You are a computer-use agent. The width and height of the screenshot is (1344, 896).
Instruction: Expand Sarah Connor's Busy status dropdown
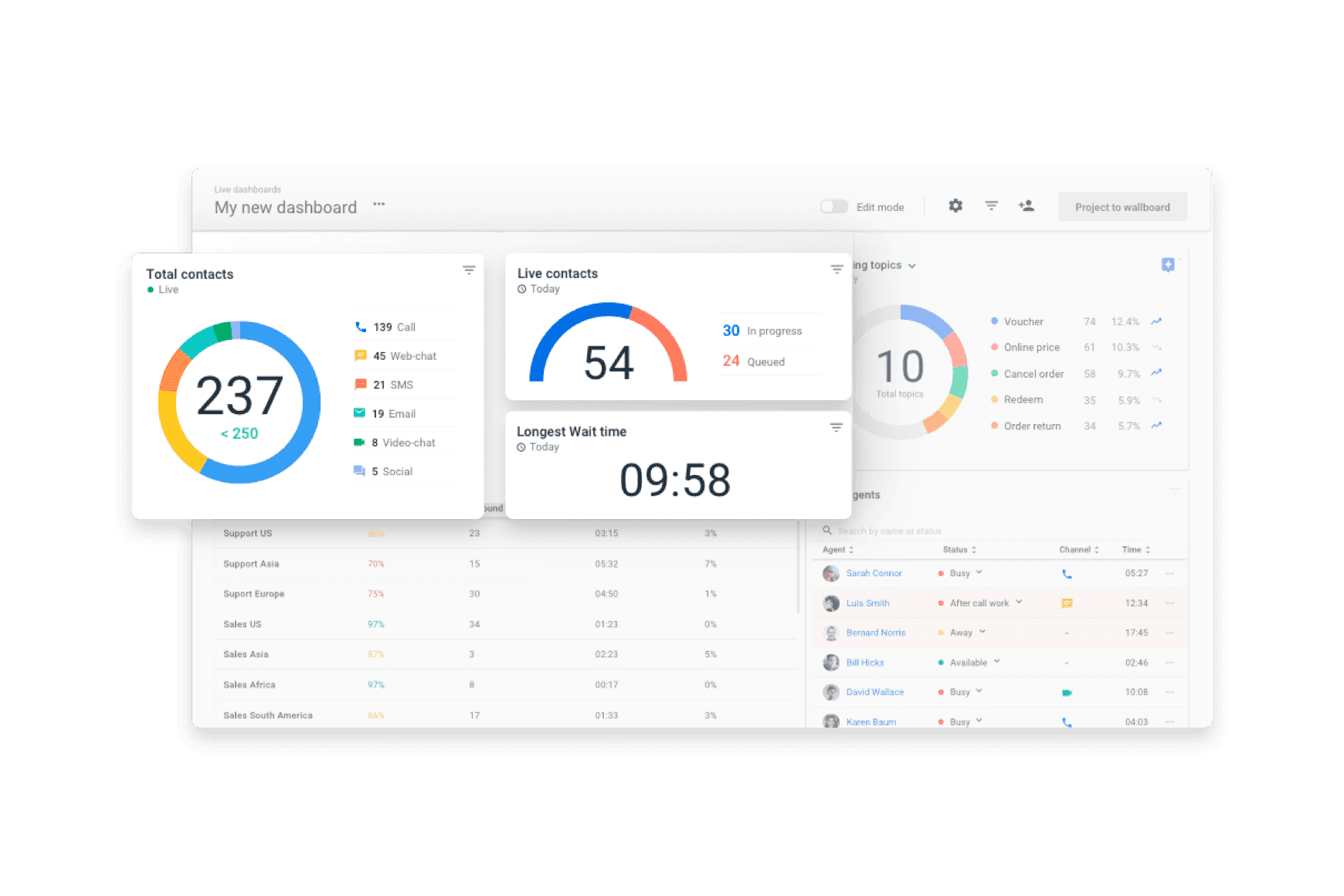point(979,573)
